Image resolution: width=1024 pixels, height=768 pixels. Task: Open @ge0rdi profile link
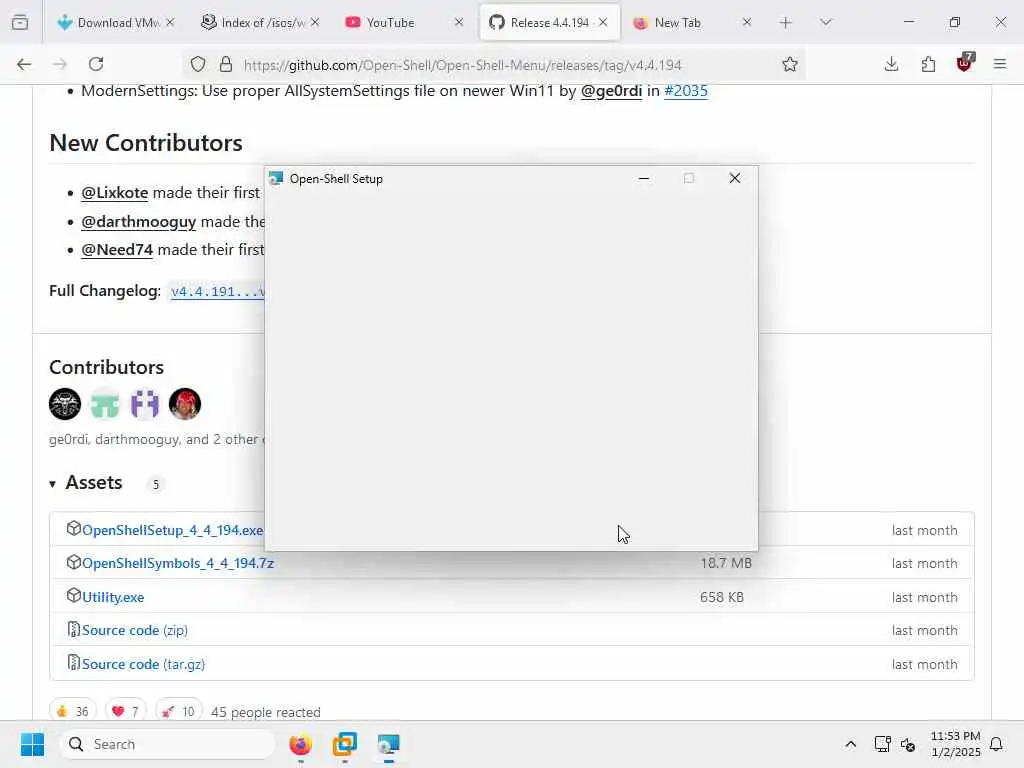click(611, 91)
